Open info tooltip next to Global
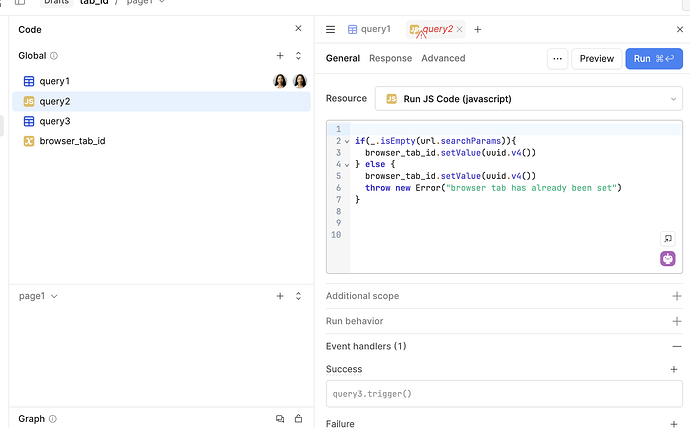This screenshot has height=428, width=690. [x=54, y=56]
